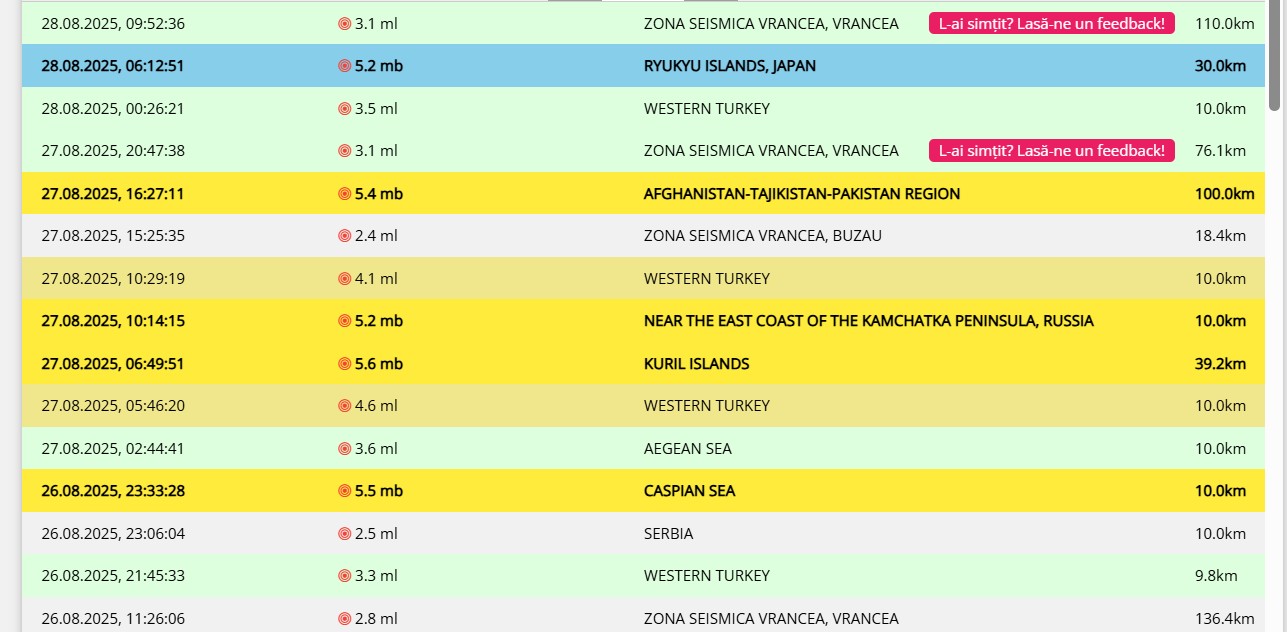
Task: Click the seismic icon beside Ryukyu Islands 5.2 mb
Action: [x=345, y=66]
